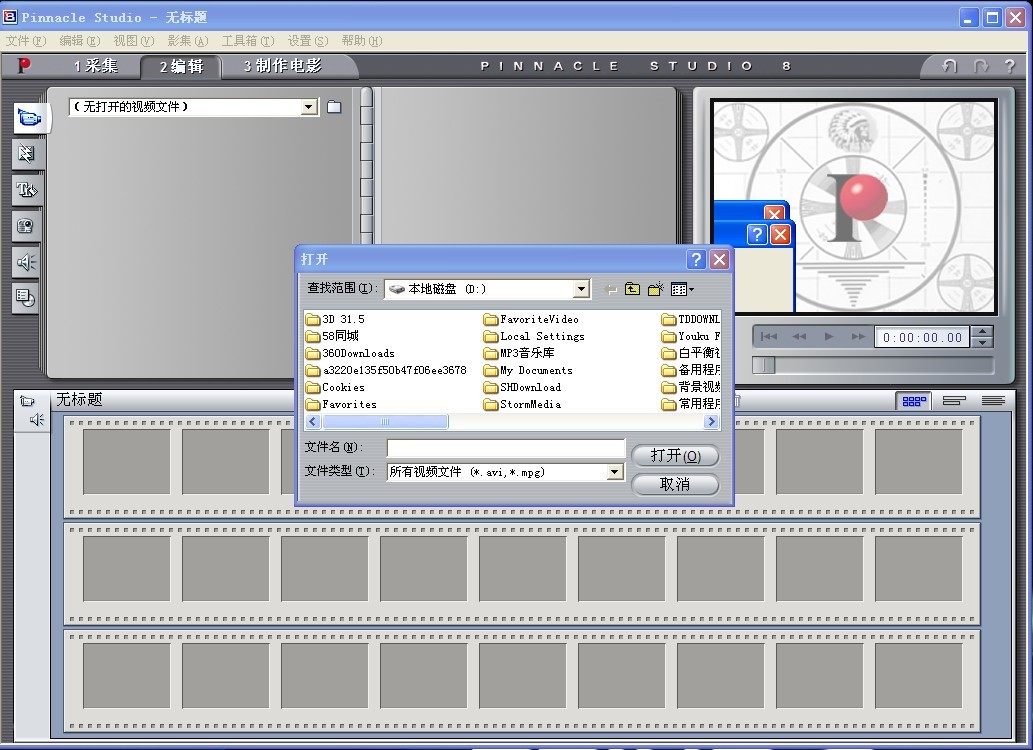The height and width of the screenshot is (750, 1033).
Task: Open the disc menus album tab
Action: 27,298
